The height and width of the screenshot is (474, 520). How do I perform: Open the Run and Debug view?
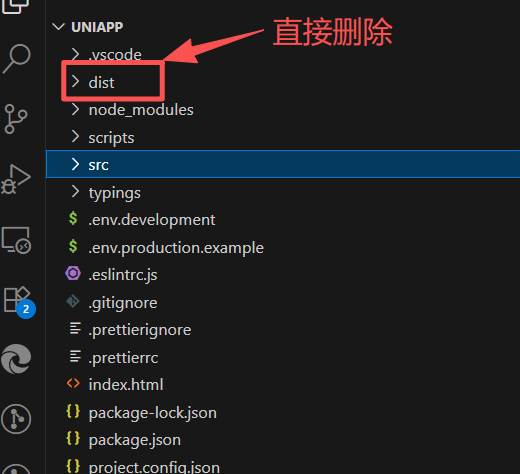tap(16, 179)
